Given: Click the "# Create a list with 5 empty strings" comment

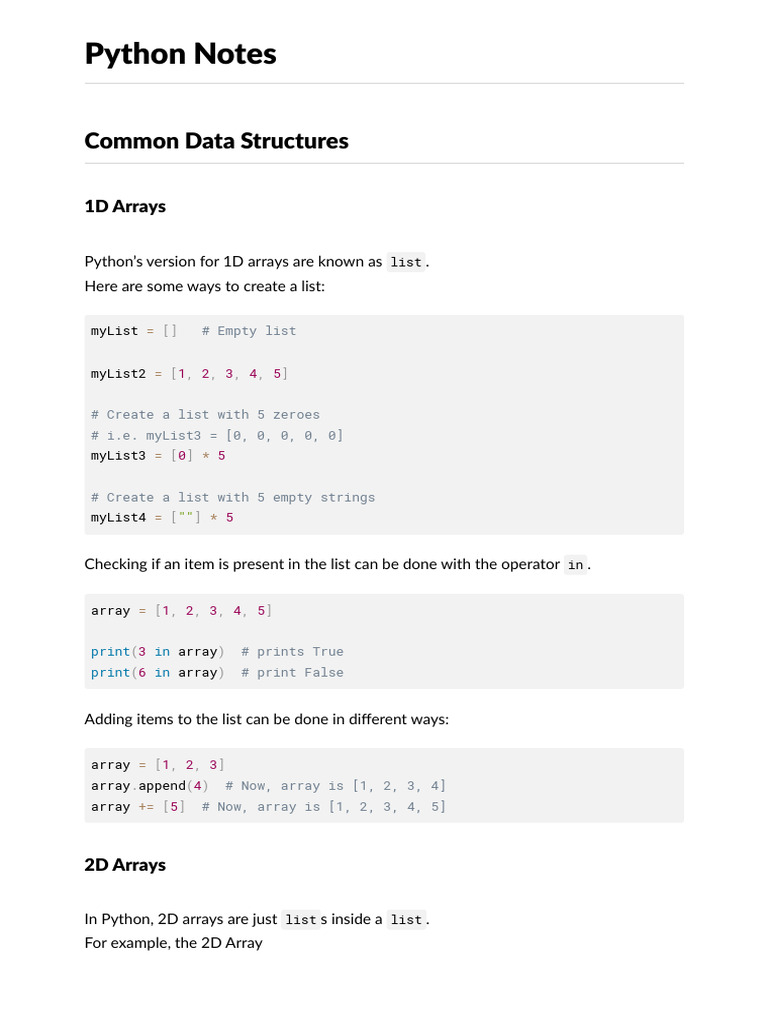Looking at the screenshot, I should coord(233,497).
